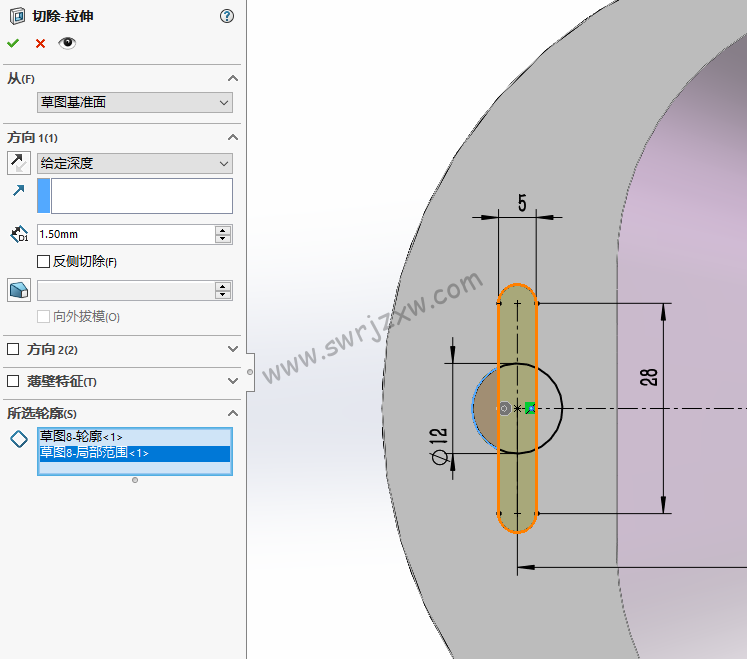Increase depth with up spinner arrow

(223, 230)
